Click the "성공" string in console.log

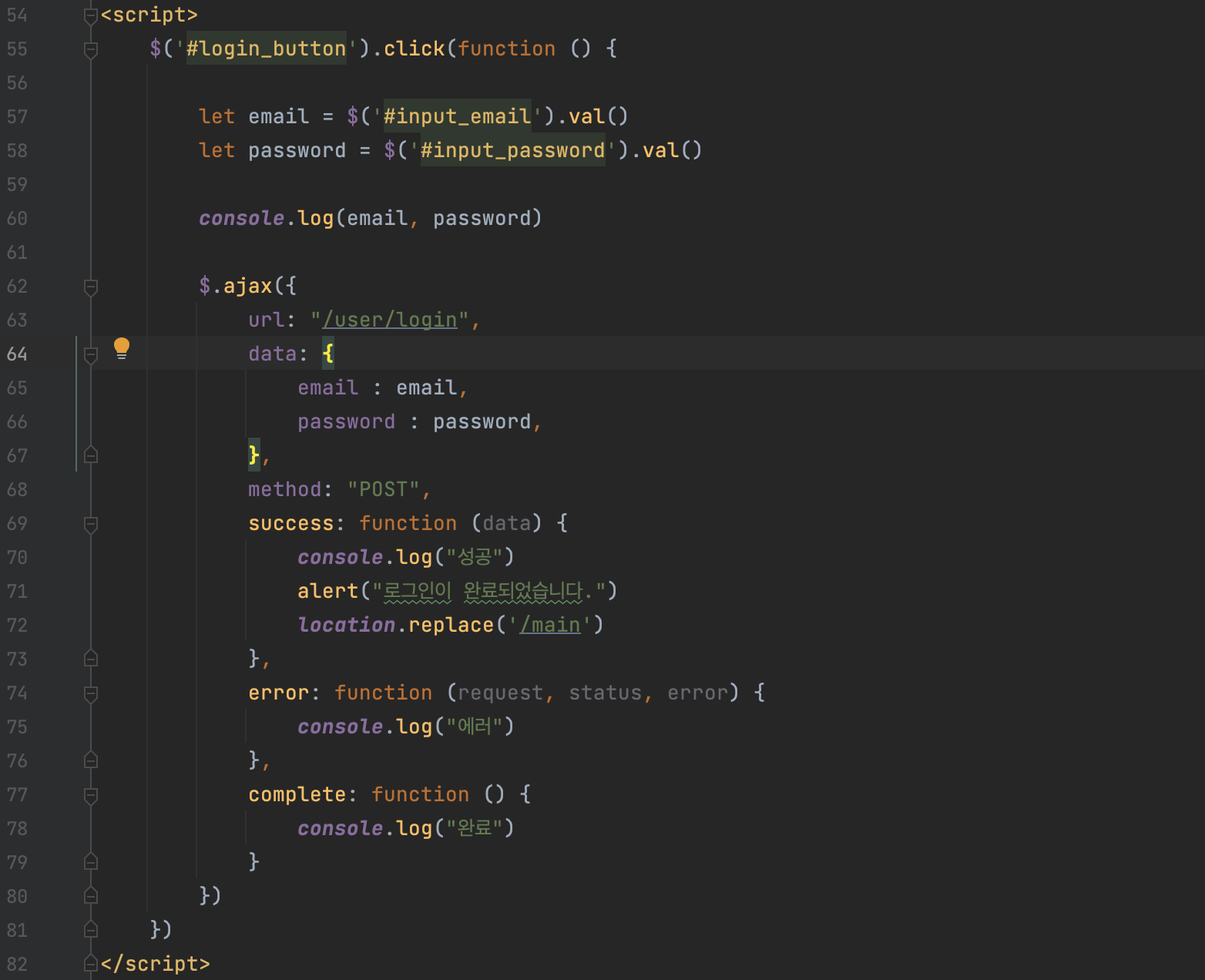coord(475,557)
